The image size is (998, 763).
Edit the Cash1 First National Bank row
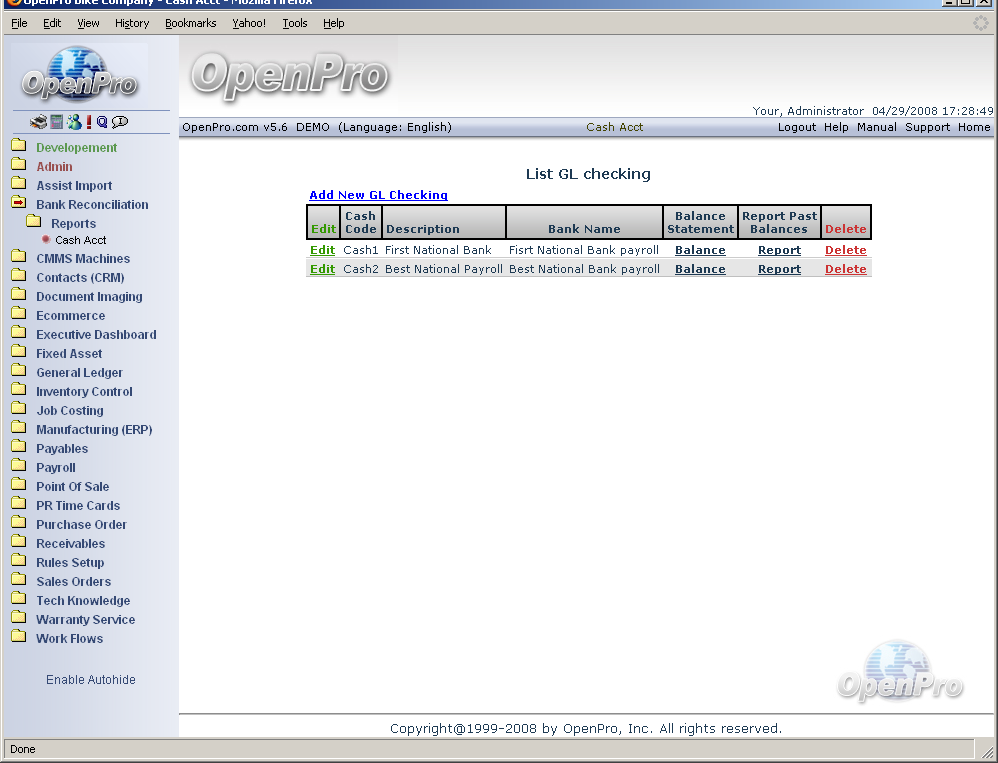pyautogui.click(x=322, y=250)
